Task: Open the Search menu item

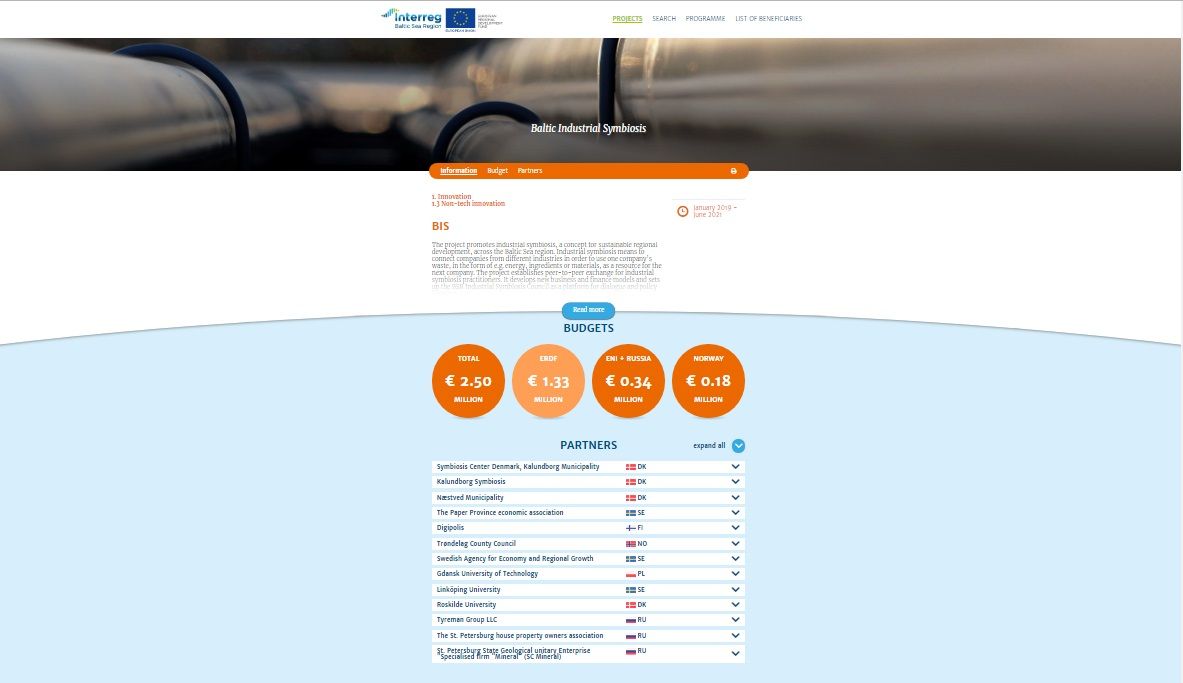Action: [664, 19]
